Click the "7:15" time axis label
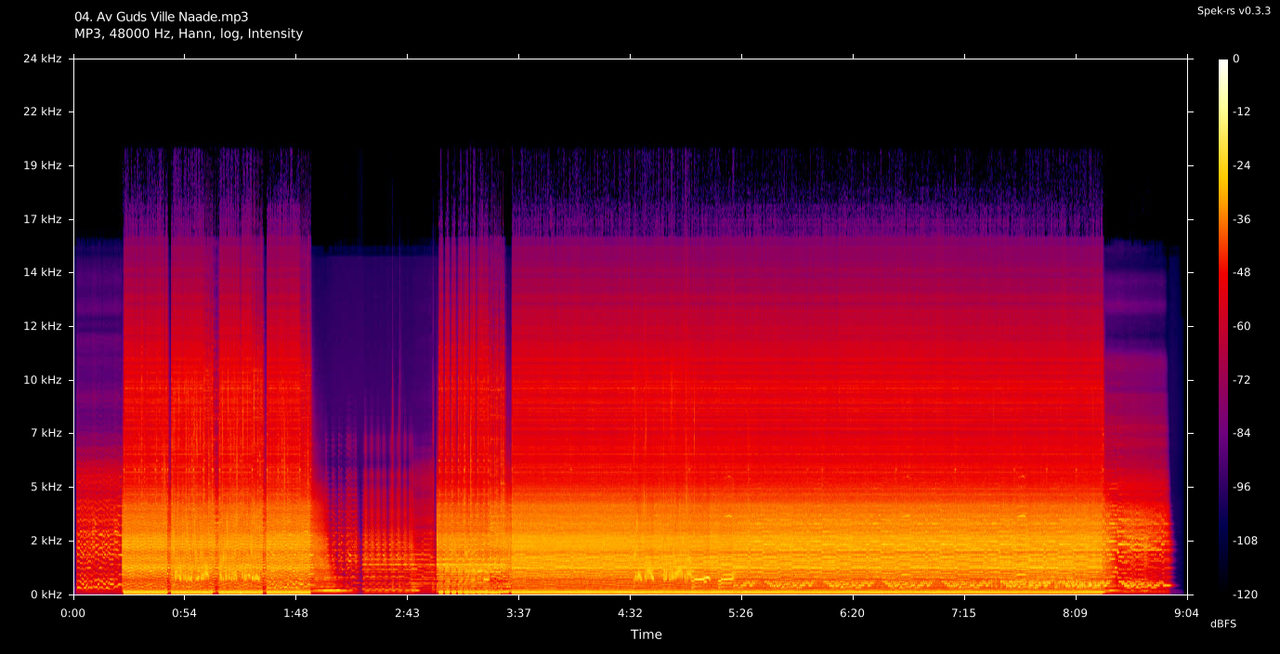 pyautogui.click(x=963, y=612)
